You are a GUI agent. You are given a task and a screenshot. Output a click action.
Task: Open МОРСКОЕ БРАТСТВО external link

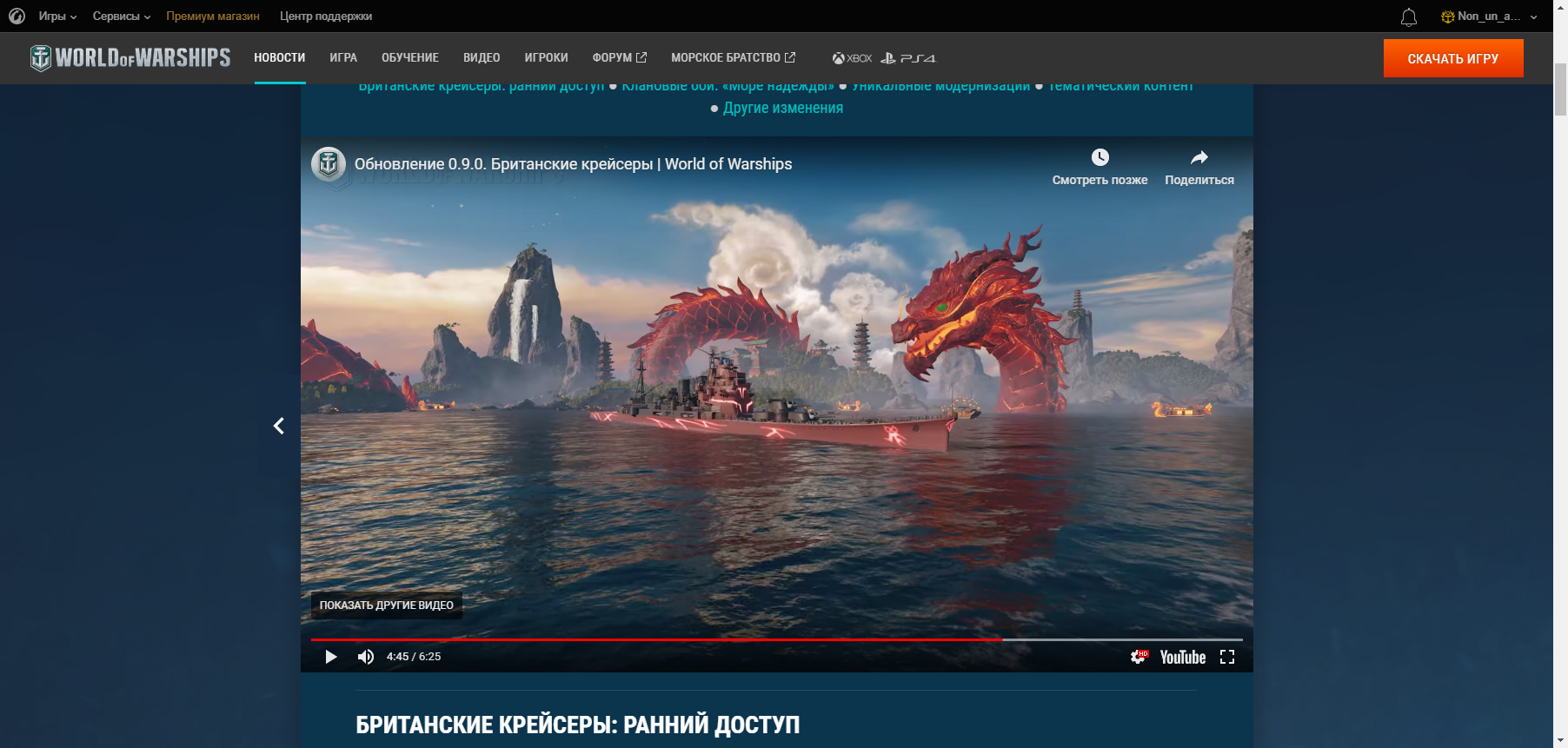(733, 57)
